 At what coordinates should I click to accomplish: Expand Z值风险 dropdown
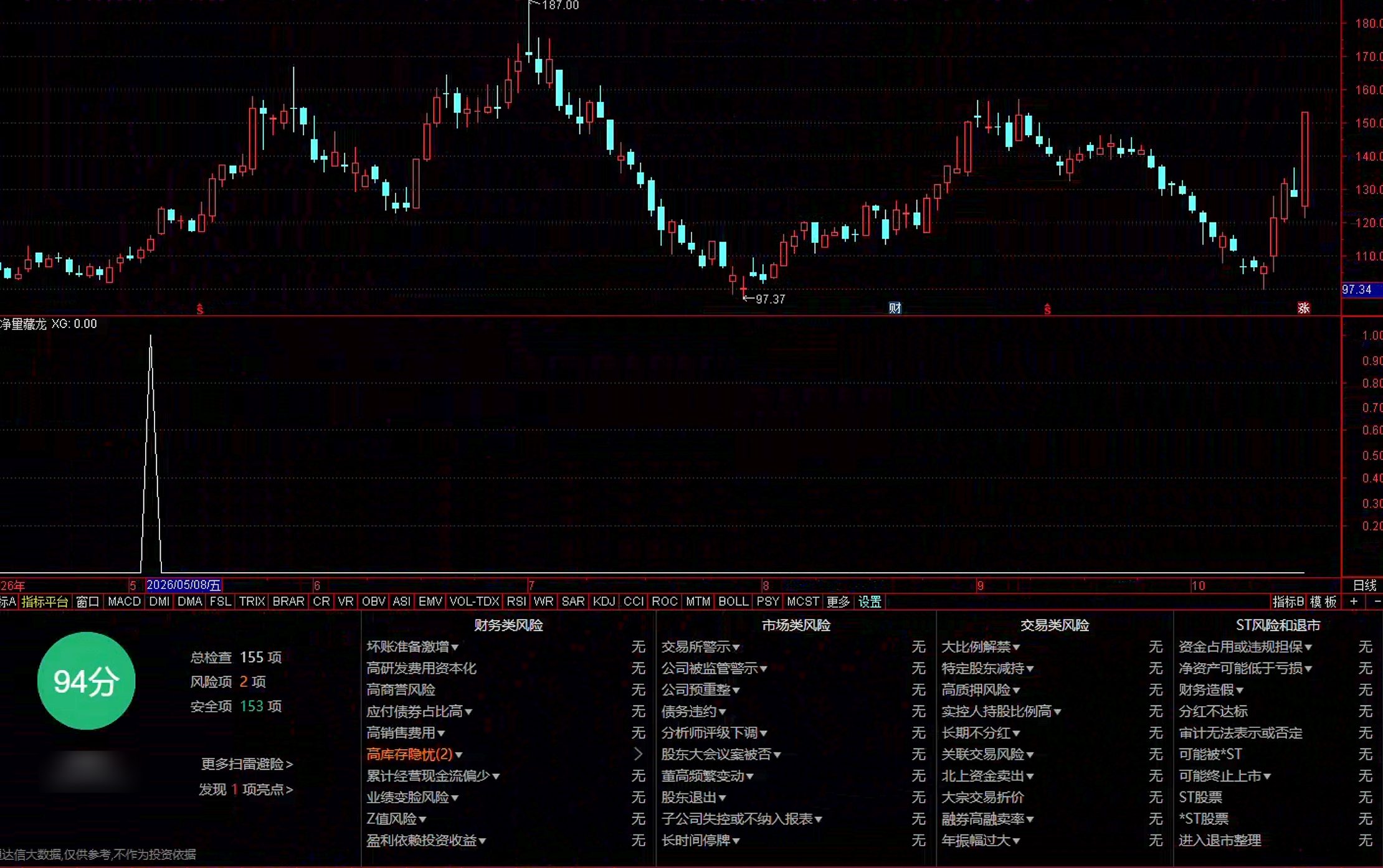(396, 819)
